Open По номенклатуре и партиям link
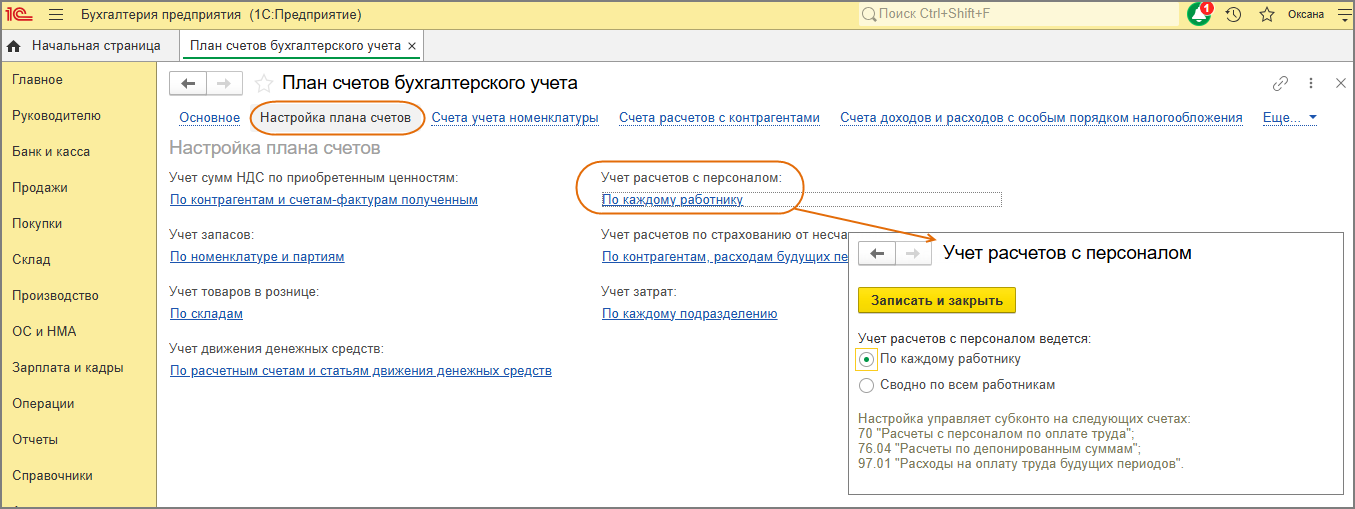1355x509 pixels. [257, 257]
